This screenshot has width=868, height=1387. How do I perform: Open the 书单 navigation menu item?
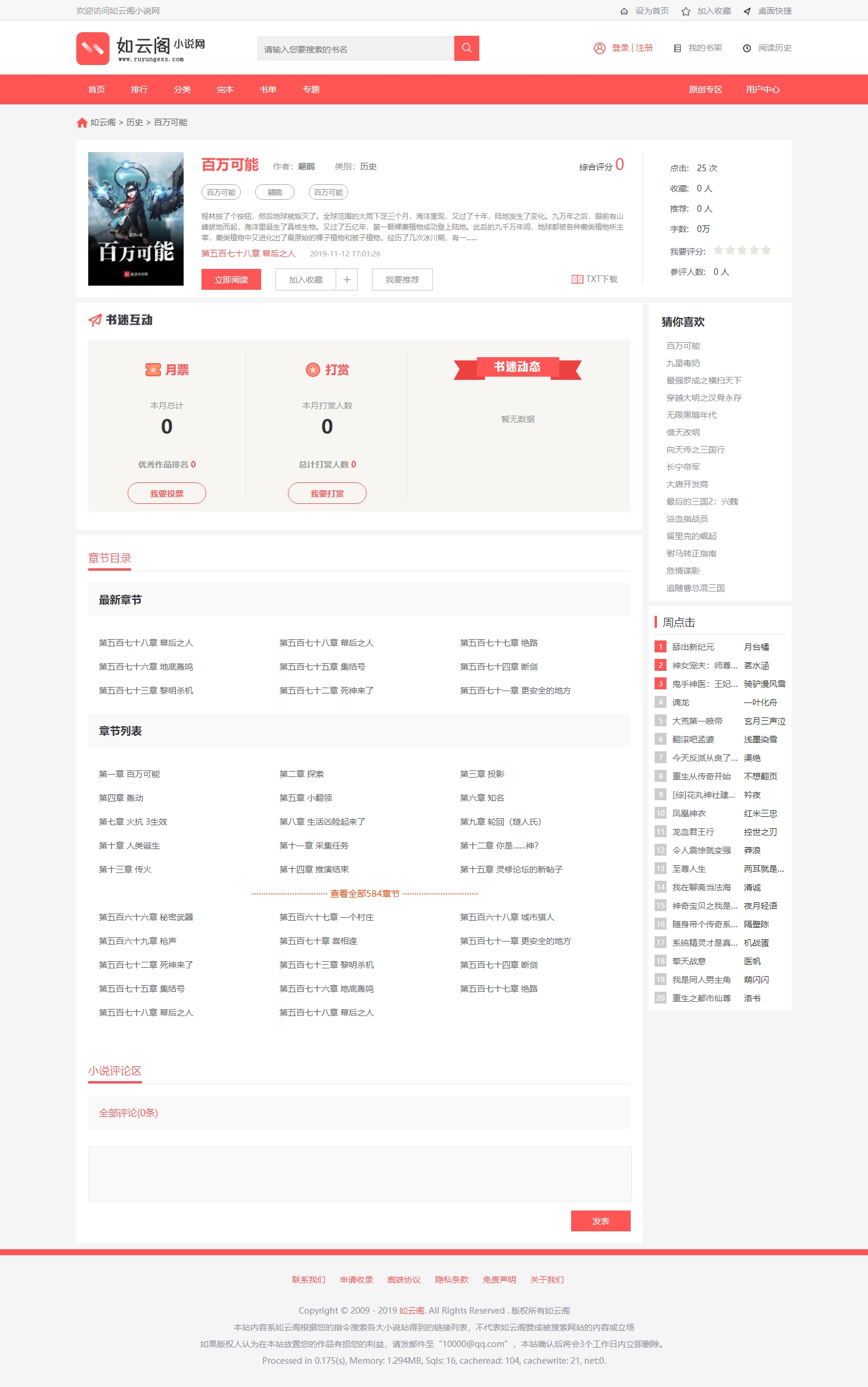[268, 89]
